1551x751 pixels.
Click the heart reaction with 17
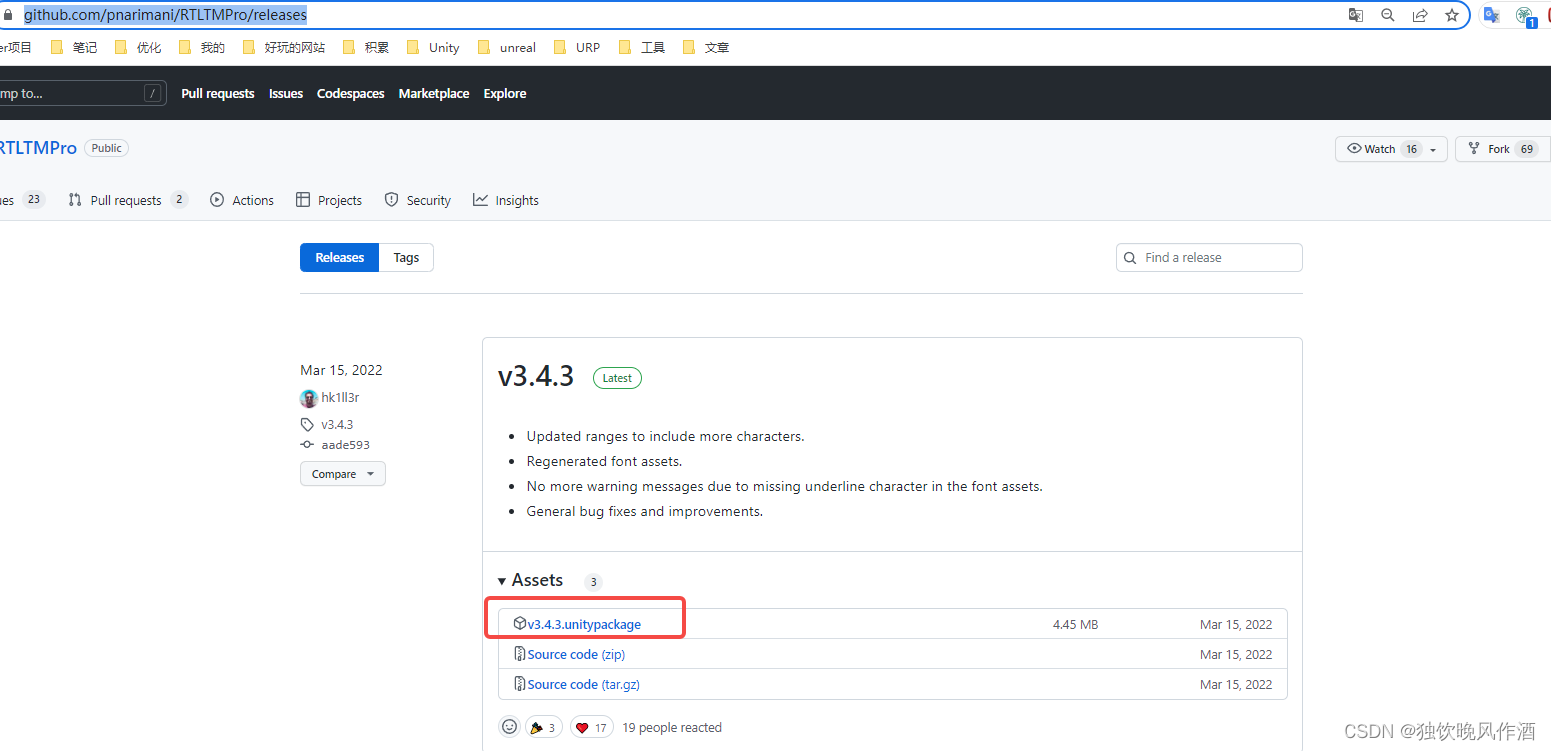(592, 727)
